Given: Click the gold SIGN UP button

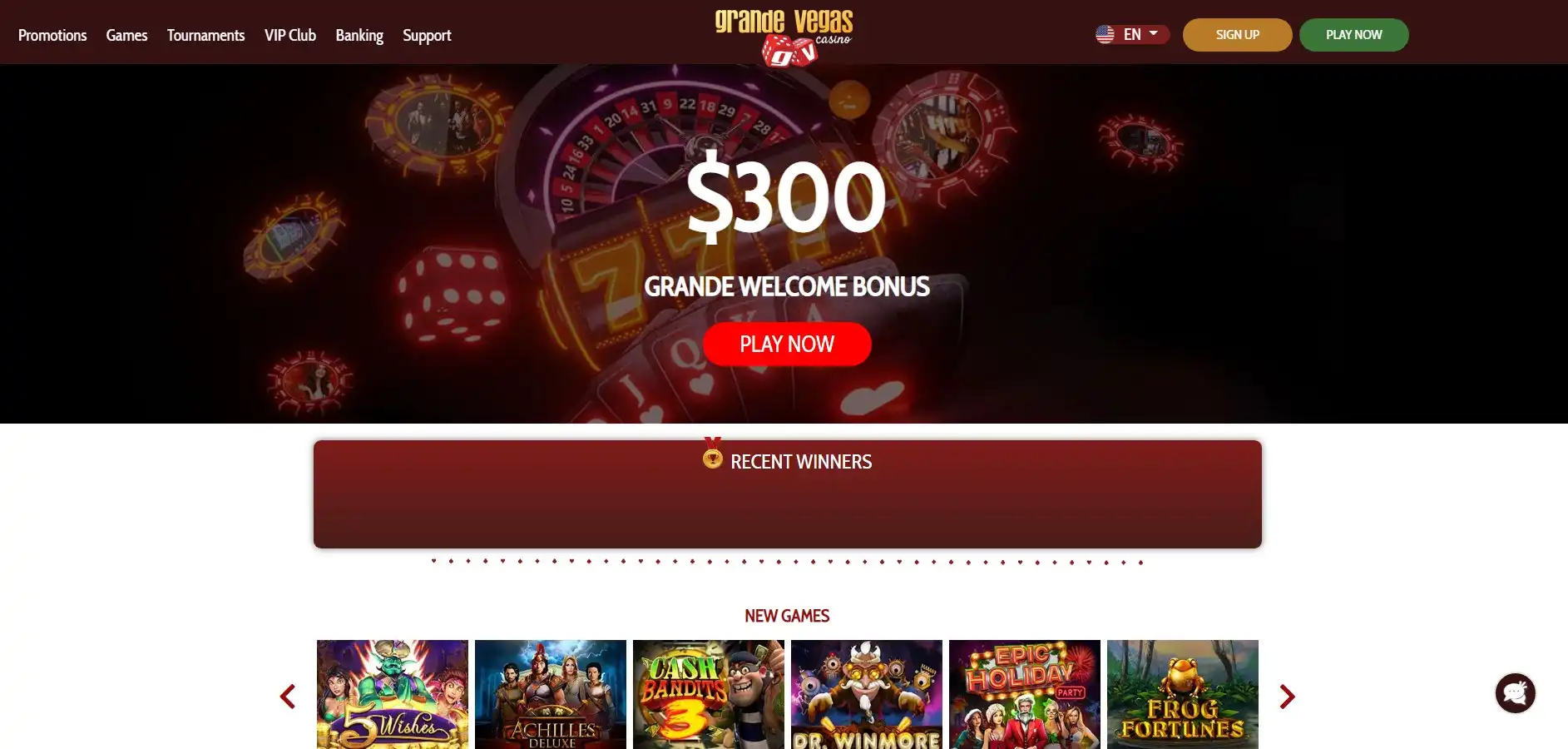Looking at the screenshot, I should pyautogui.click(x=1237, y=35).
